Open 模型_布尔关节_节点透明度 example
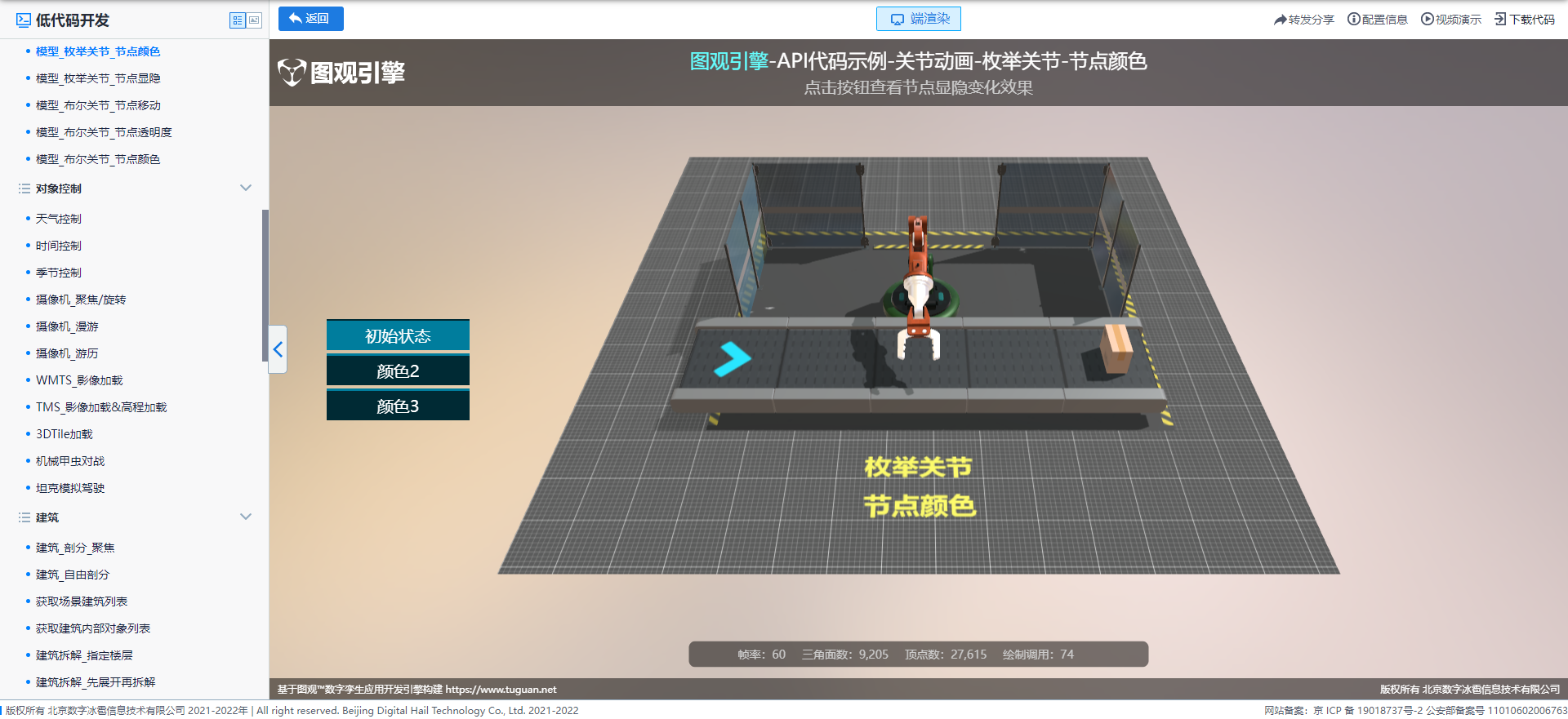This screenshot has width=1568, height=719. click(104, 132)
